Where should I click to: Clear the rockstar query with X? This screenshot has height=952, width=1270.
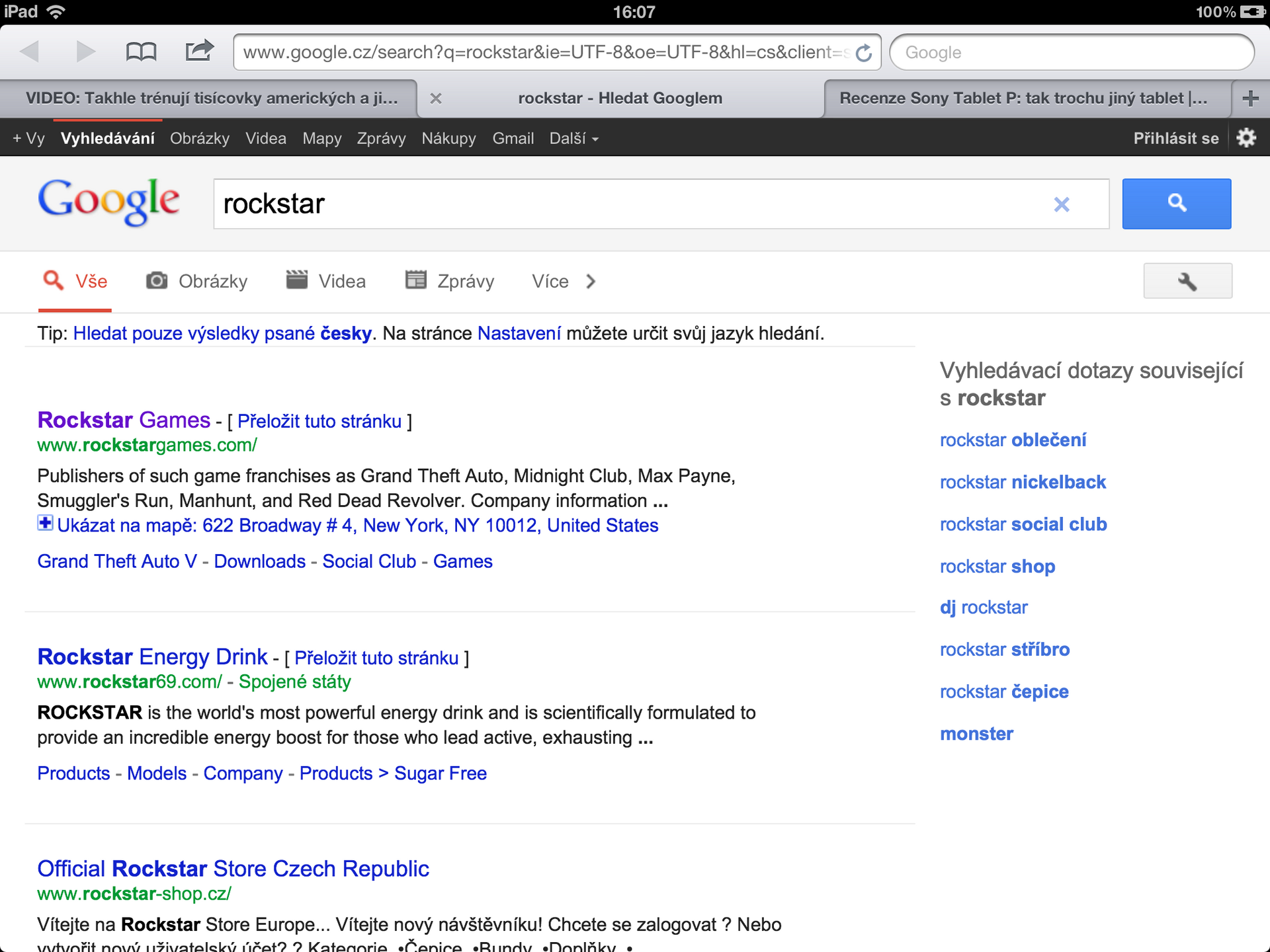1061,204
